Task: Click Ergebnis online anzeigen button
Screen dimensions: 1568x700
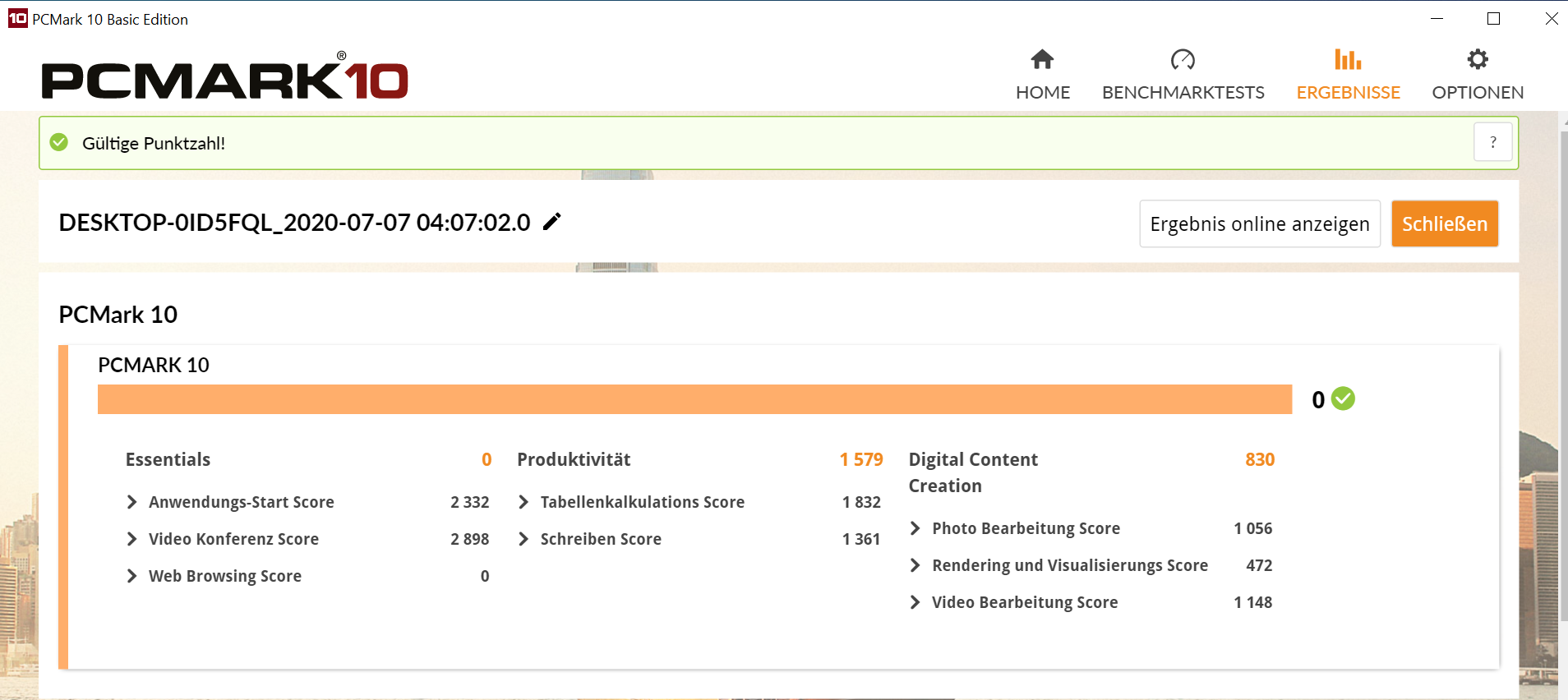Action: point(1260,223)
